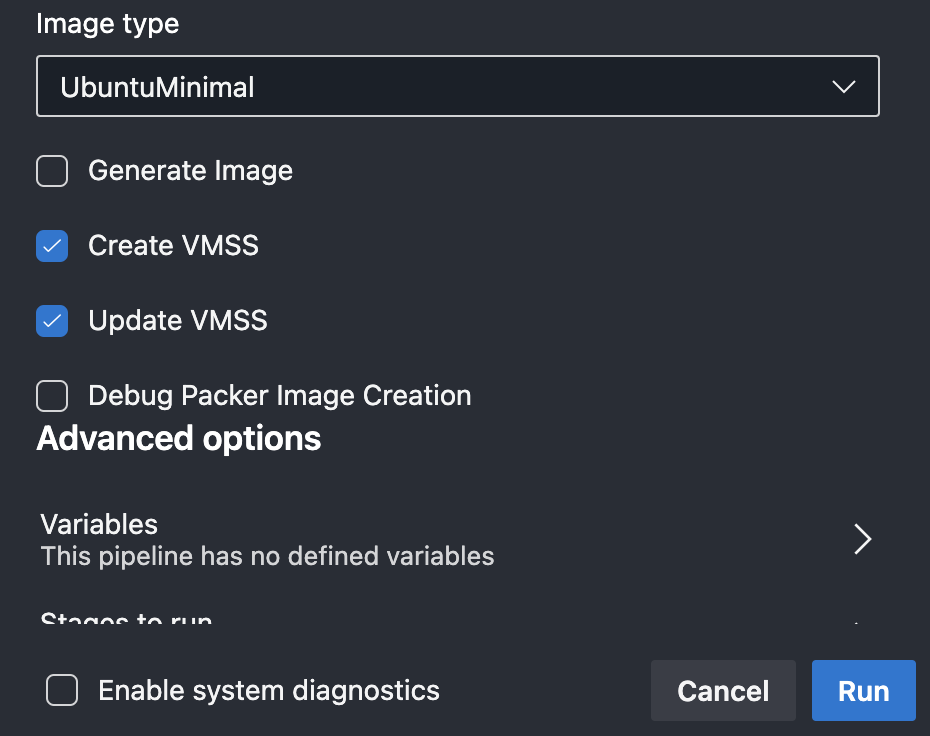This screenshot has width=930, height=736.
Task: Expand the Variables section
Action: pos(450,538)
